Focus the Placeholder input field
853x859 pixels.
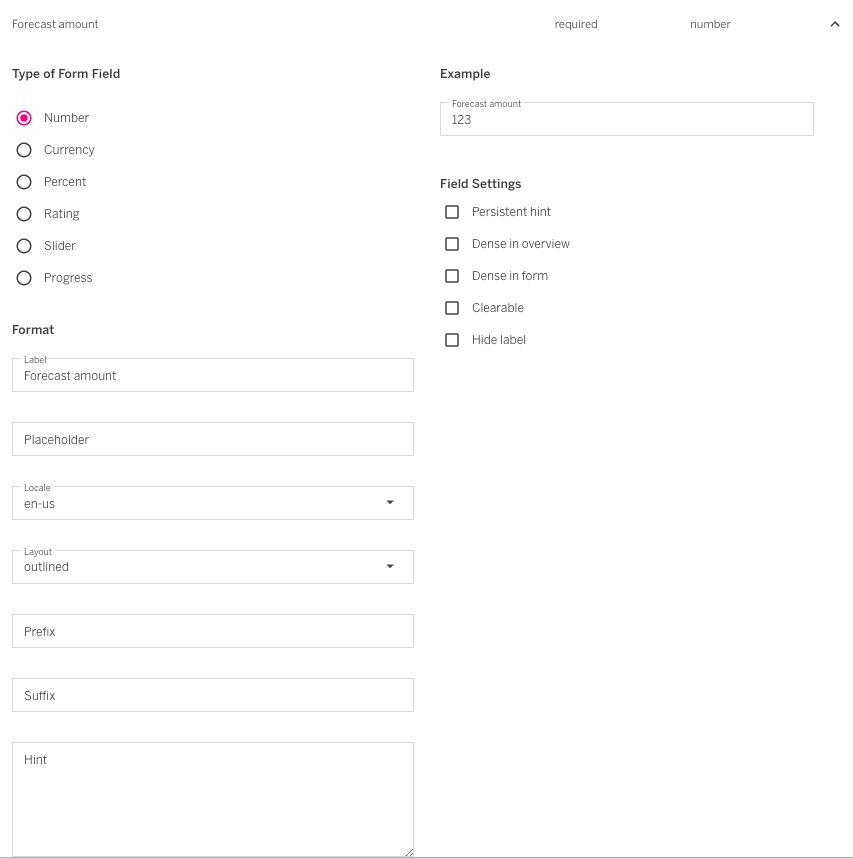(x=212, y=440)
